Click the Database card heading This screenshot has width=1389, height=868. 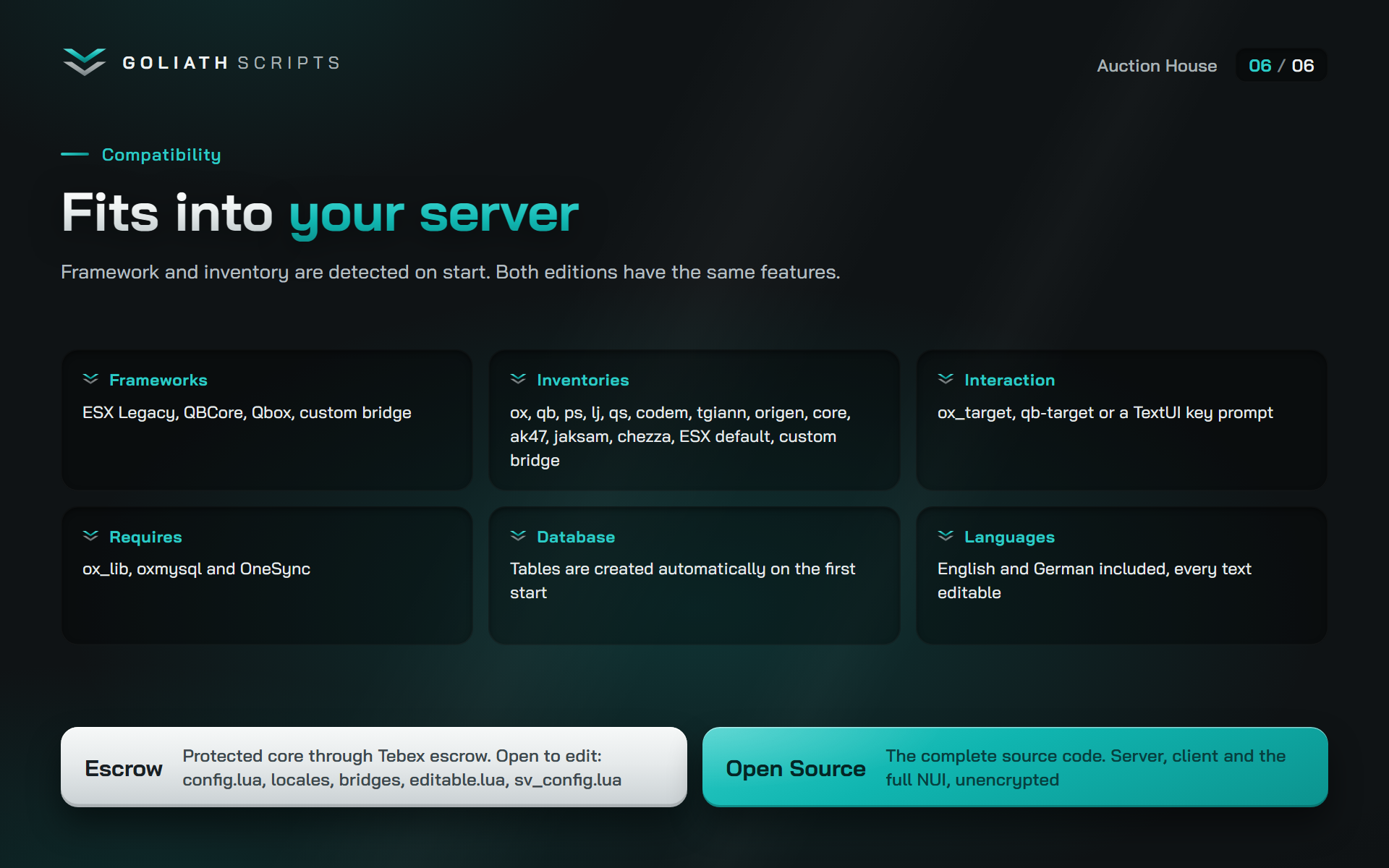(576, 537)
